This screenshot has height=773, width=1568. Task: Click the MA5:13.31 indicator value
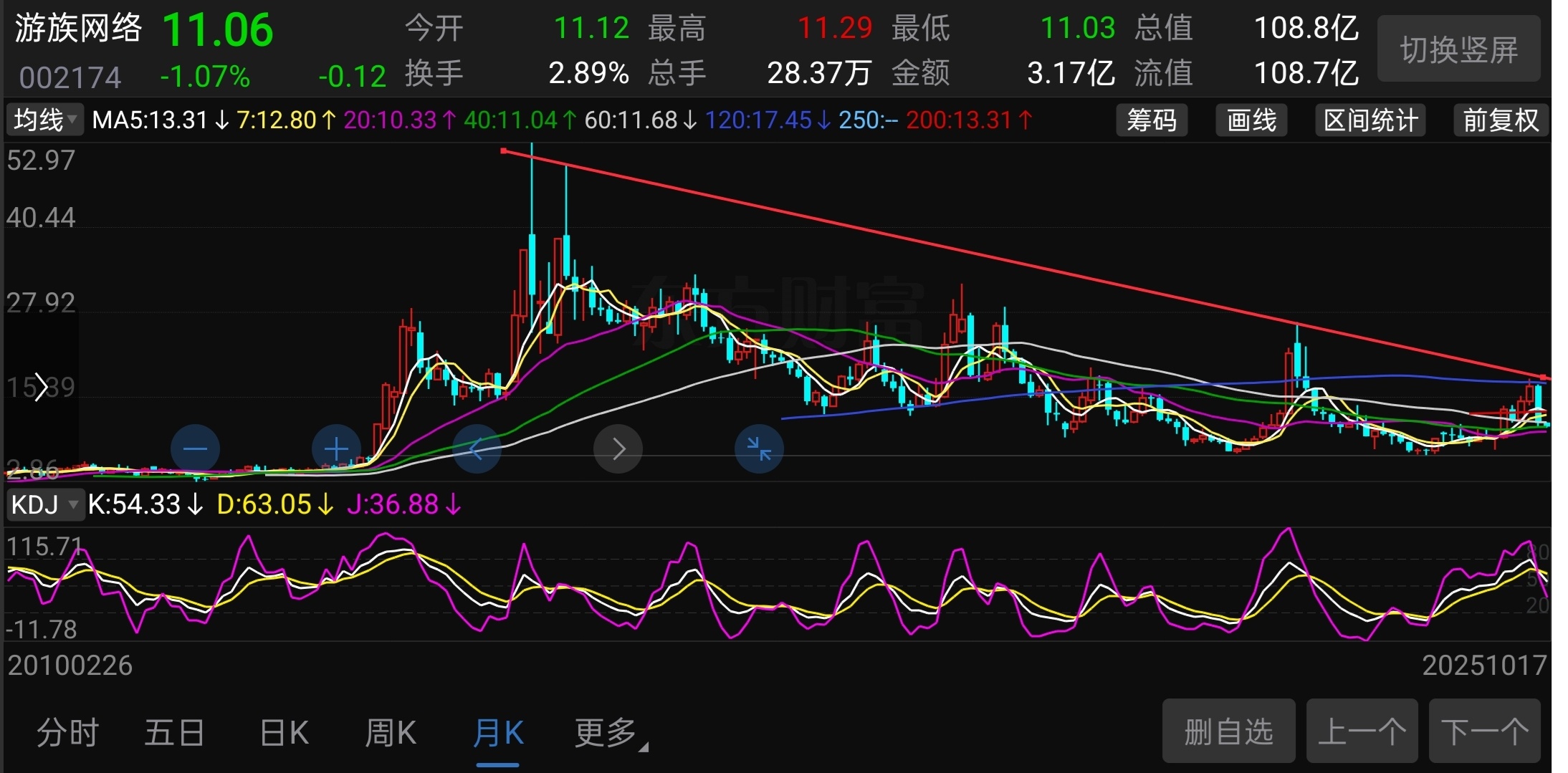(161, 120)
